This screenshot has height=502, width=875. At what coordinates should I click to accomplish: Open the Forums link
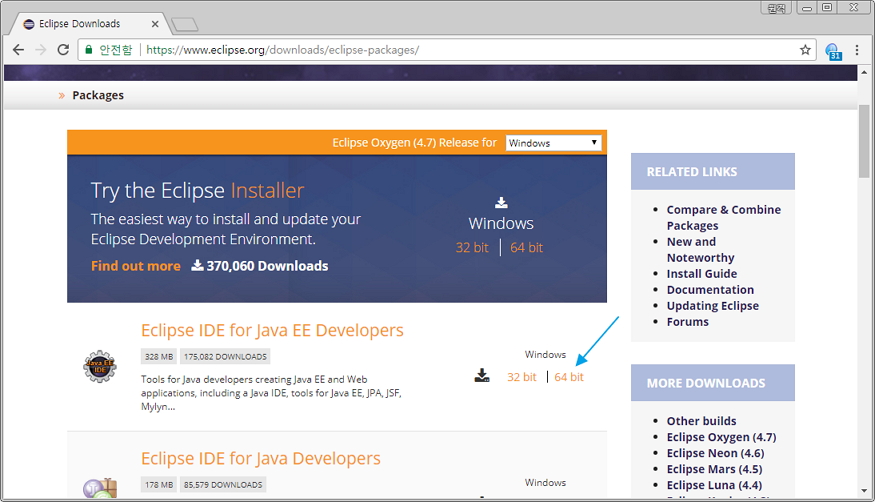(688, 322)
